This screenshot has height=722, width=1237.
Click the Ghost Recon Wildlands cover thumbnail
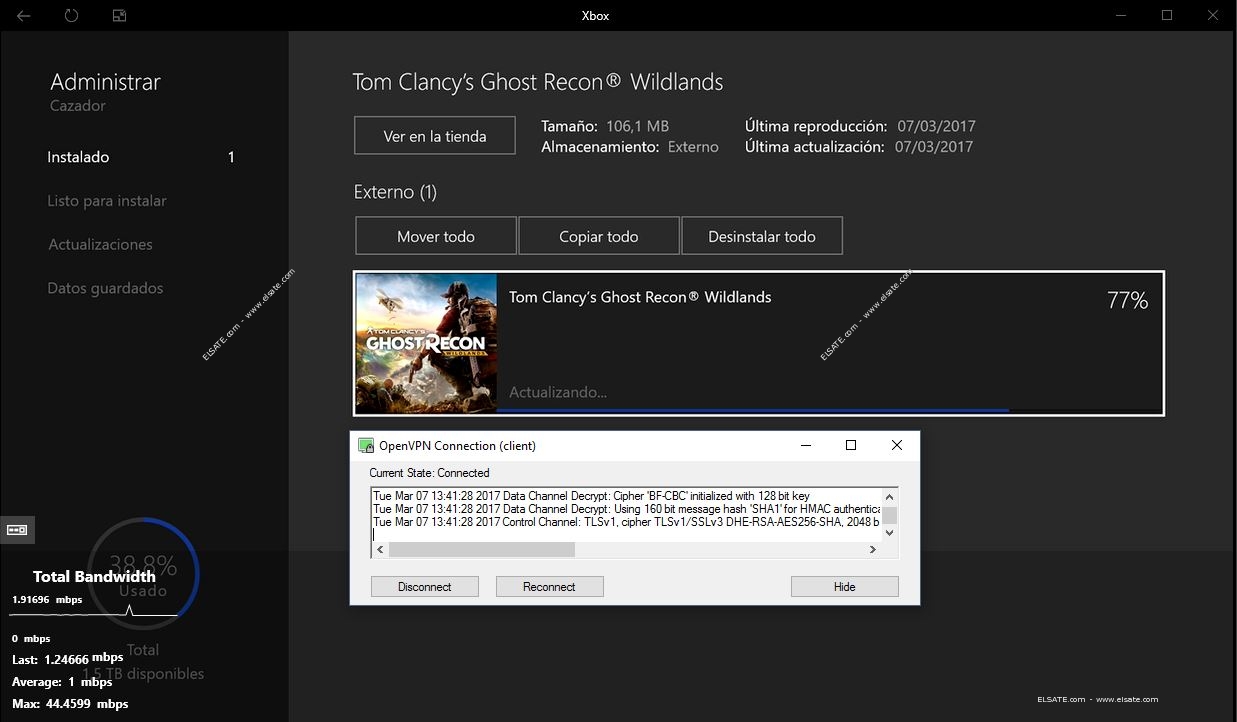(x=427, y=343)
